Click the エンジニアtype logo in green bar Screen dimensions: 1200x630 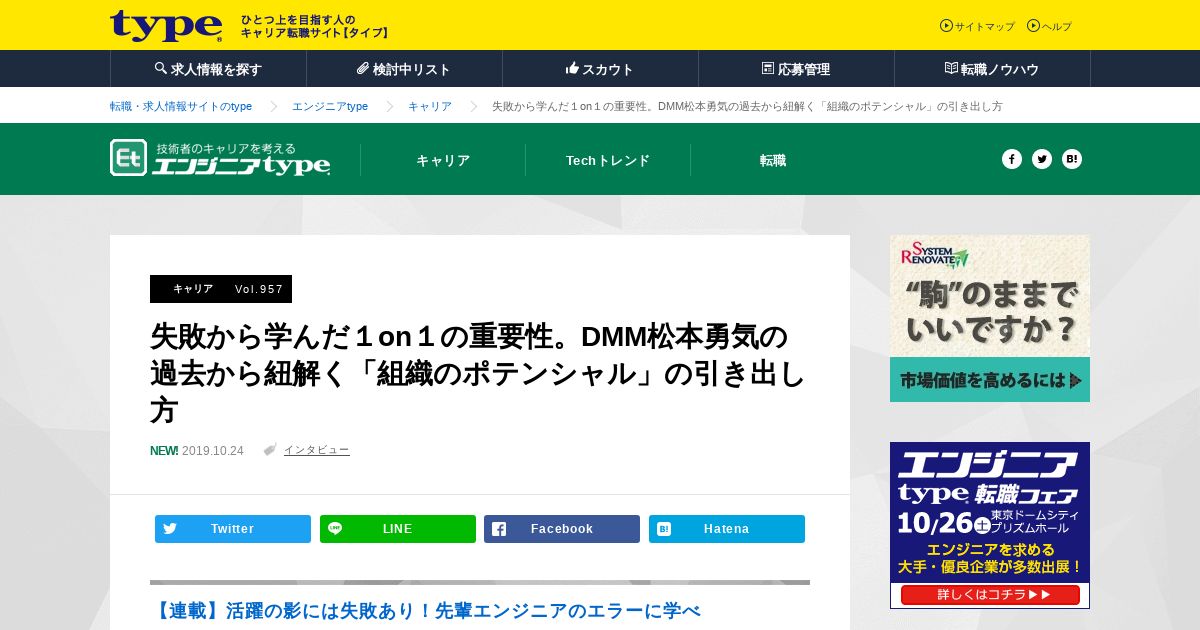pyautogui.click(x=220, y=158)
